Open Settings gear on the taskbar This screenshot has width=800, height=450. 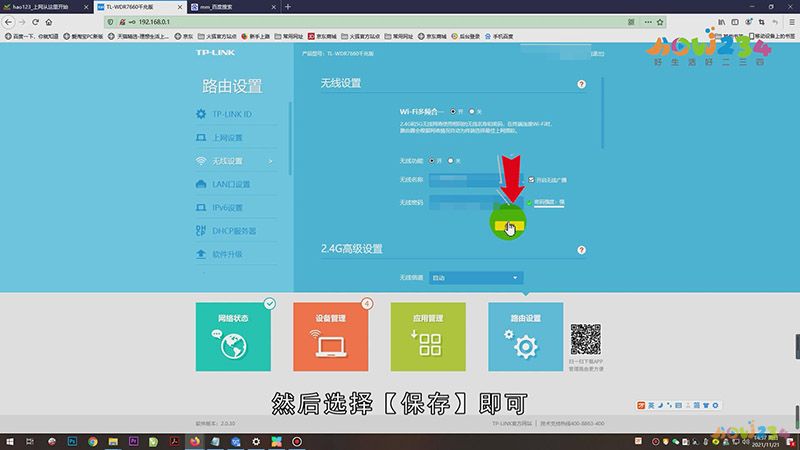[256, 441]
